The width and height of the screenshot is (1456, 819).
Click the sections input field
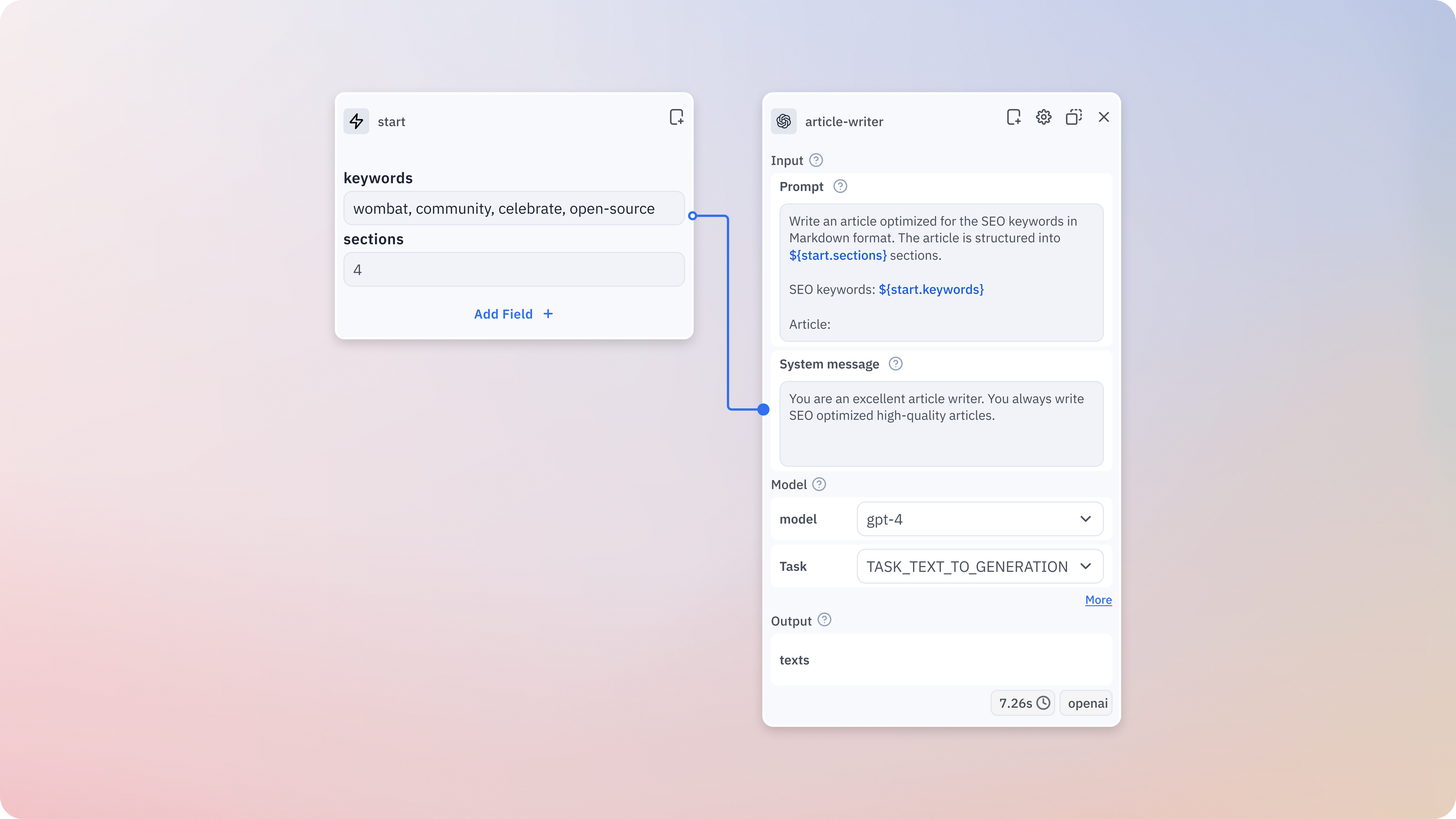[513, 270]
